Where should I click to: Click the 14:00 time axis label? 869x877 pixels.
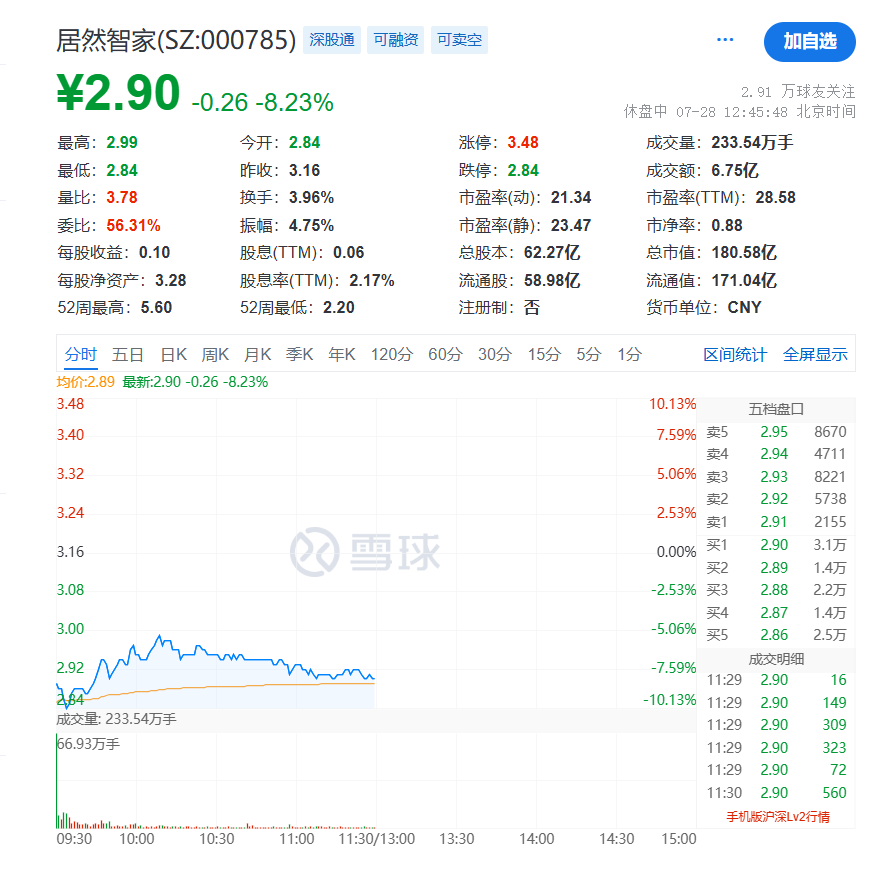click(536, 839)
